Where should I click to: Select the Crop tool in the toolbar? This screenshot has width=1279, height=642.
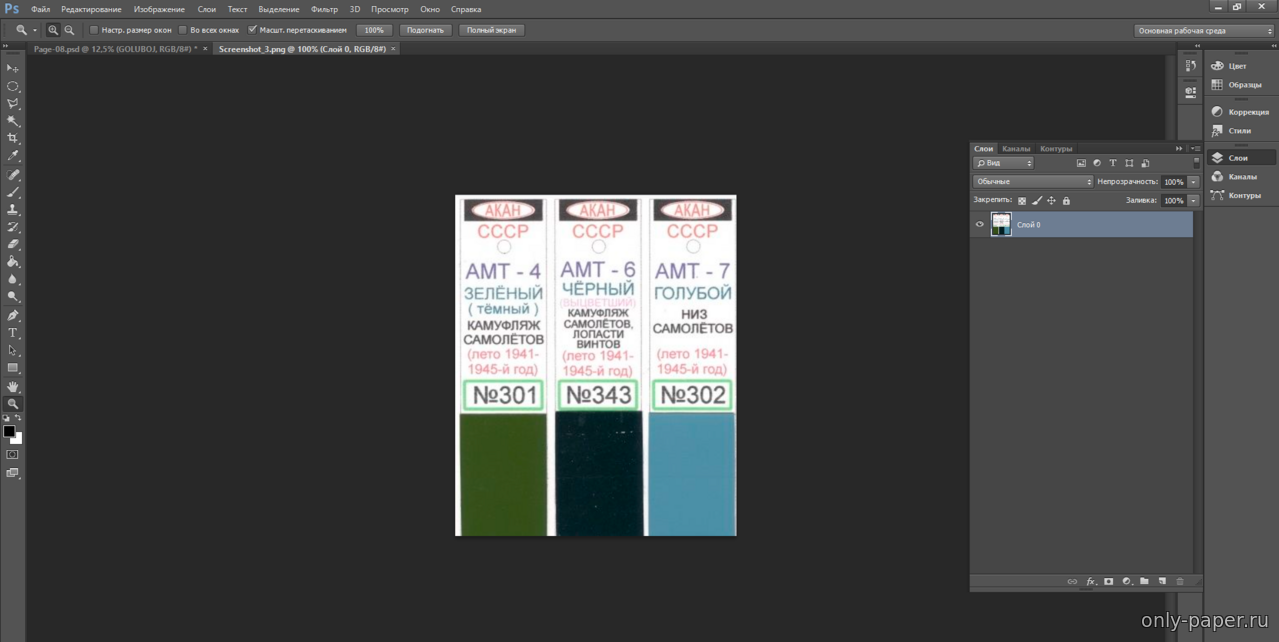pos(13,138)
